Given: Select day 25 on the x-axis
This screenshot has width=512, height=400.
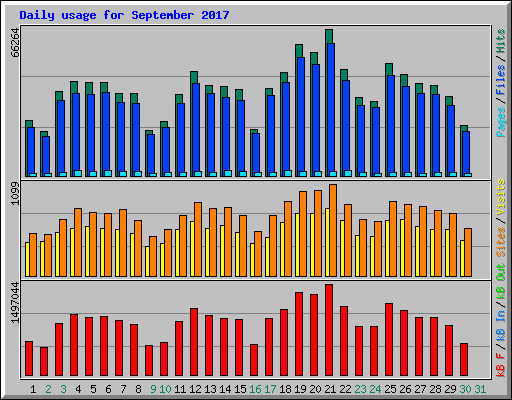Looking at the screenshot, I should tap(390, 389).
